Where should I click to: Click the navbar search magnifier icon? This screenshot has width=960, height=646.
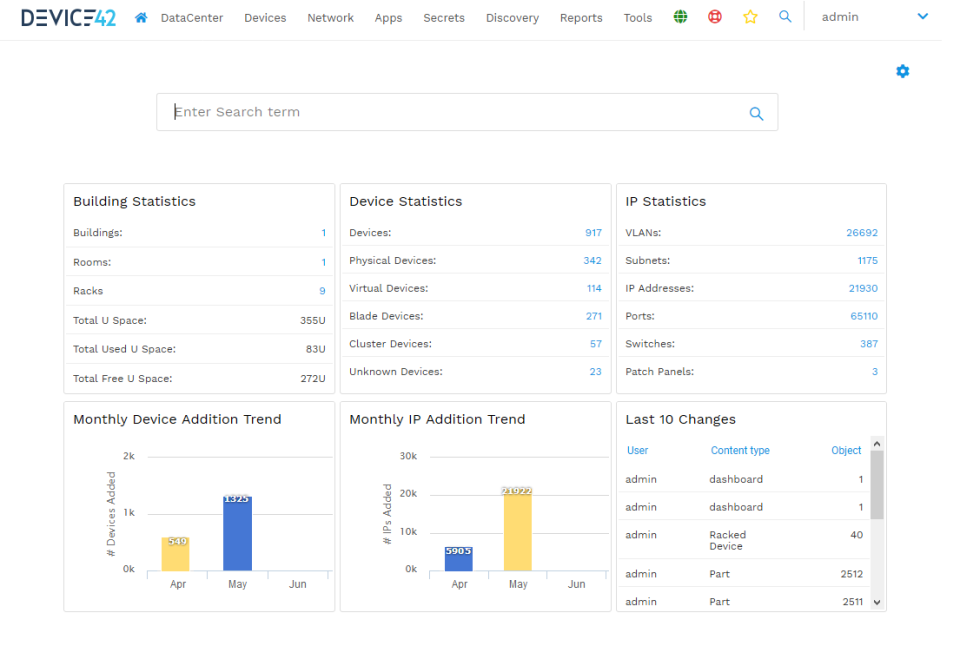click(x=785, y=17)
